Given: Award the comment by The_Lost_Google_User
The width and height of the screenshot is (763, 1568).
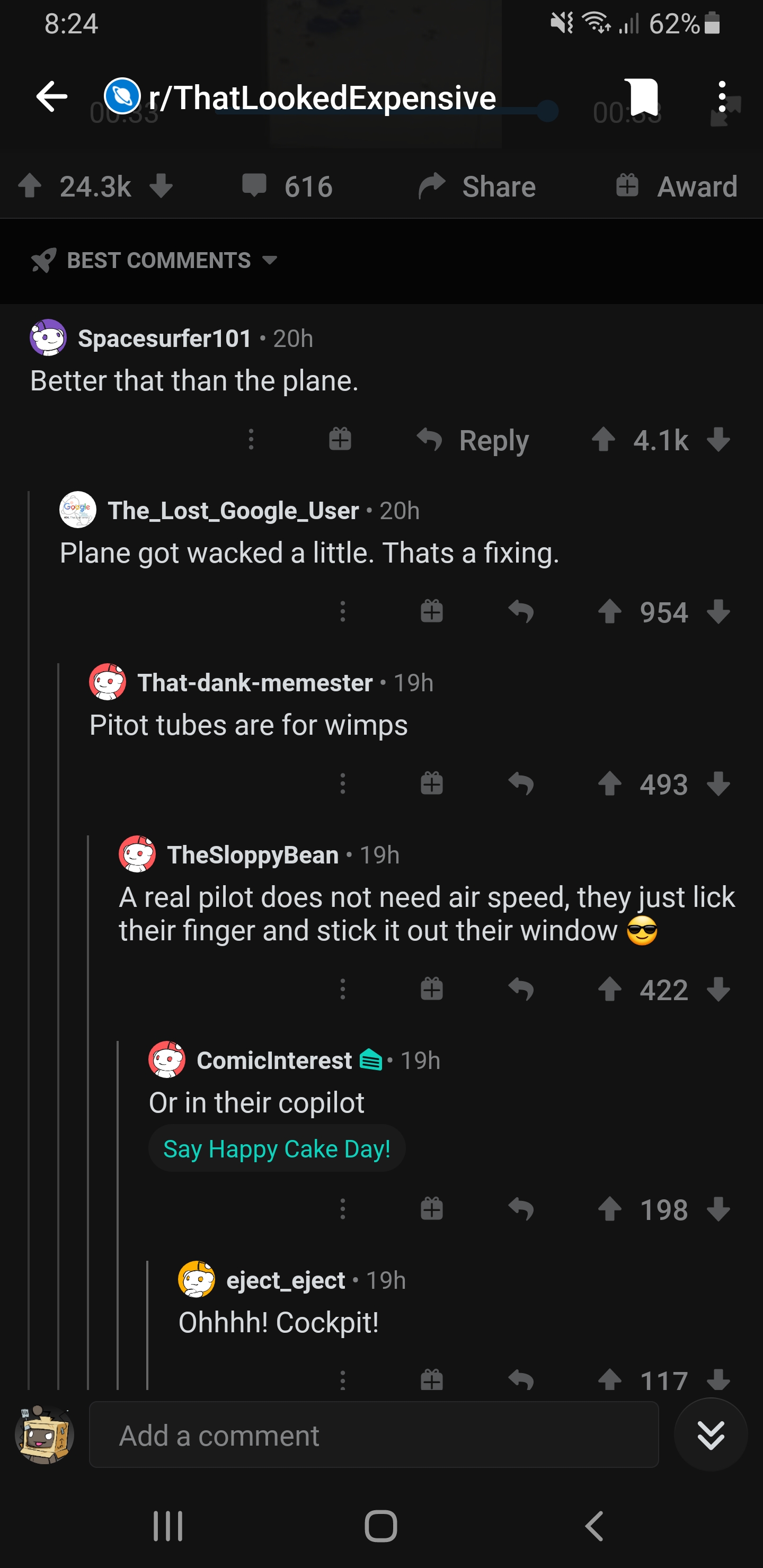Looking at the screenshot, I should (x=432, y=611).
